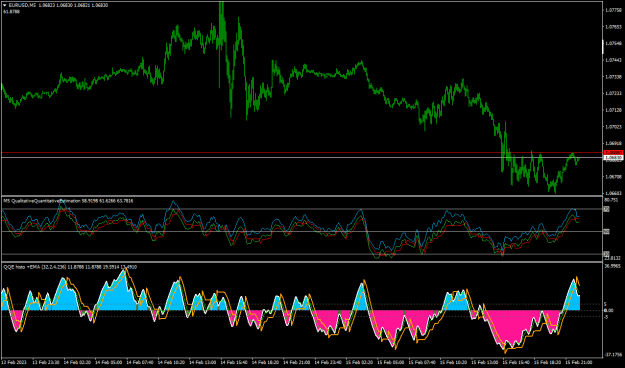Click the 13 Feb 2023 date label
This screenshot has width=625, height=368.
coord(14,362)
